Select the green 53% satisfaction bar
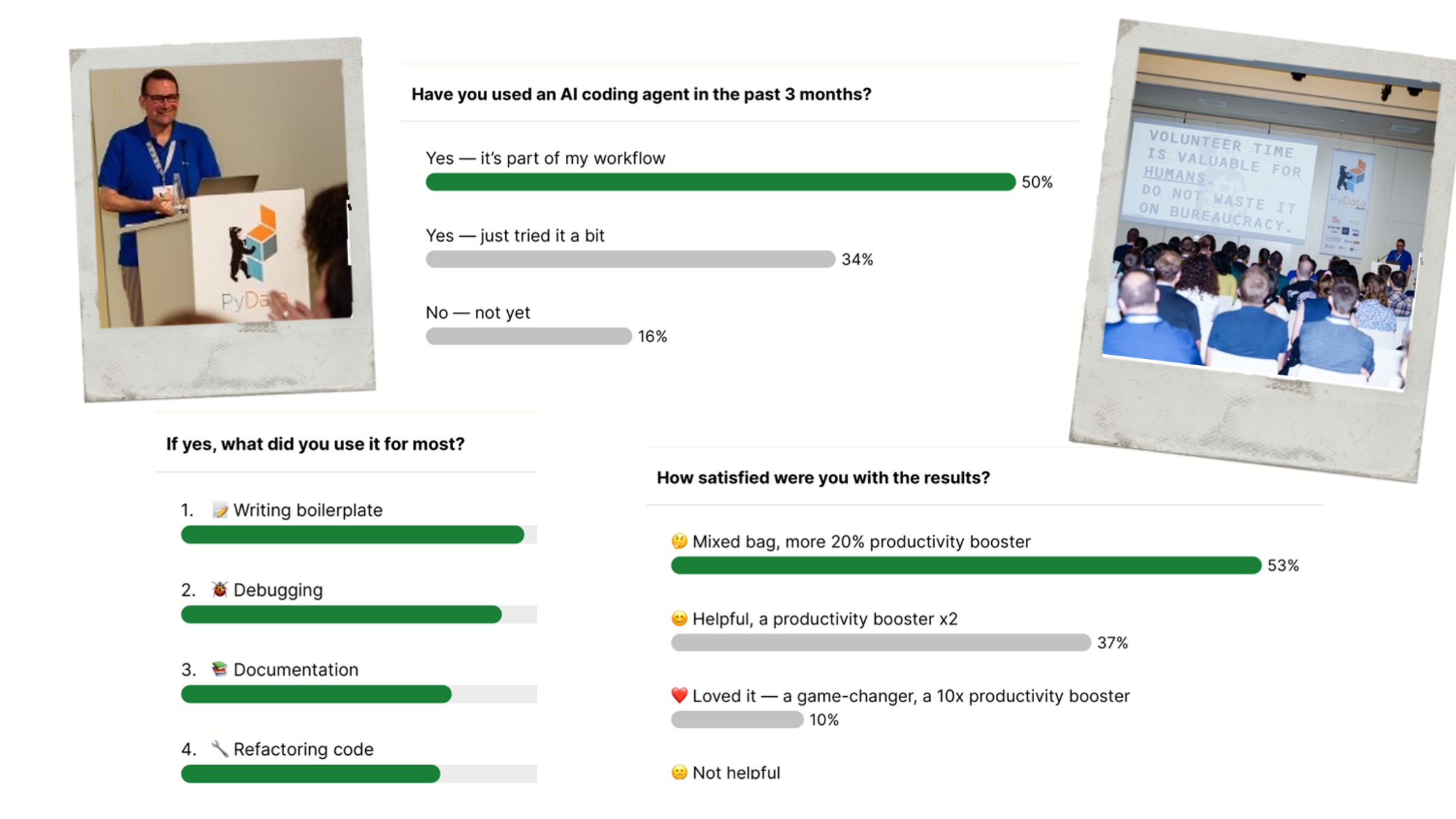This screenshot has width=1456, height=819. (965, 566)
